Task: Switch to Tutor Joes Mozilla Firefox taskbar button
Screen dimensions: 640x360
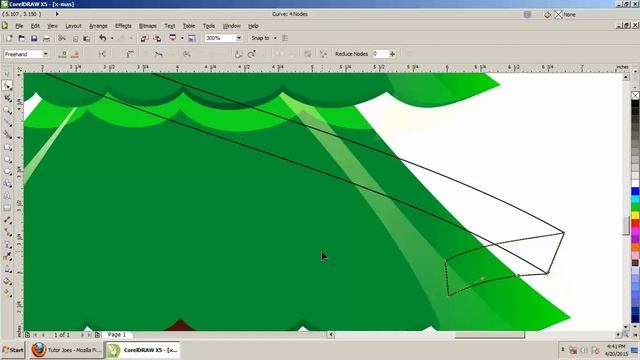Action: point(66,350)
